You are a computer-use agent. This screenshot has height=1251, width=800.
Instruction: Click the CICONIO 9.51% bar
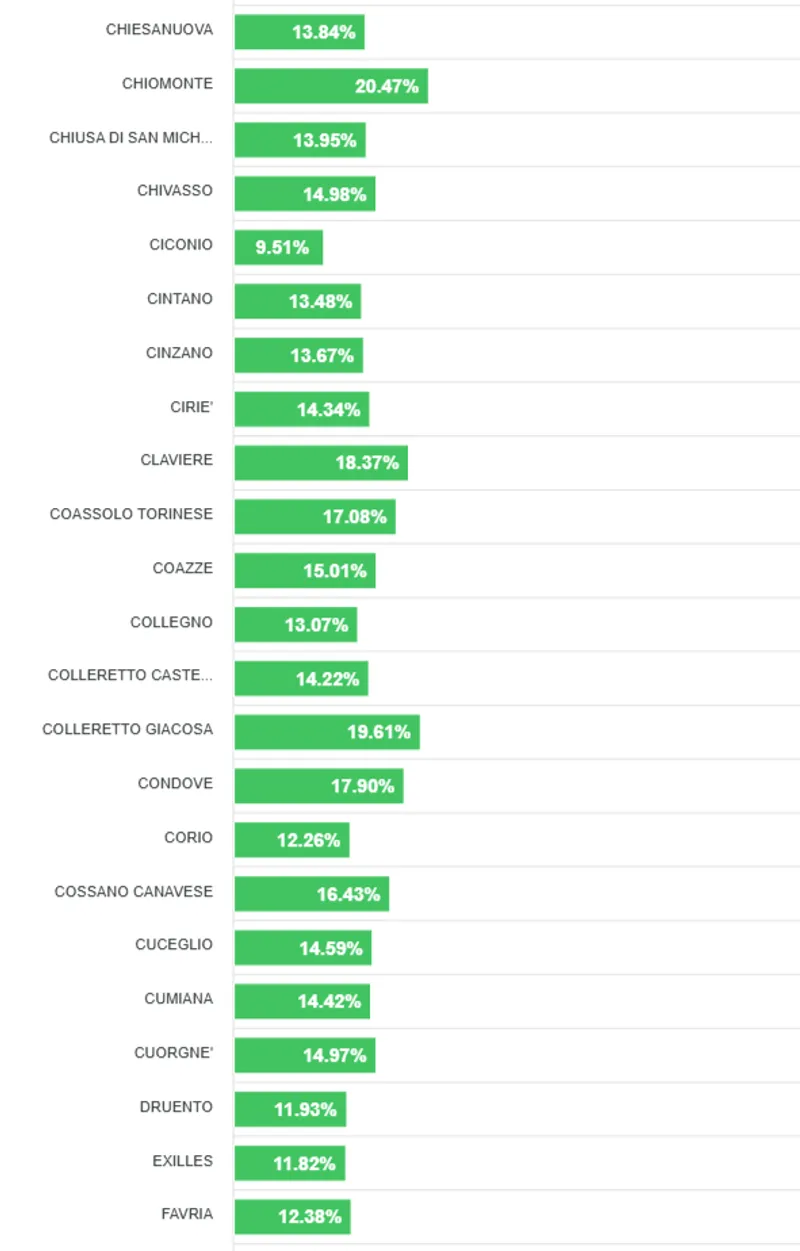click(279, 247)
